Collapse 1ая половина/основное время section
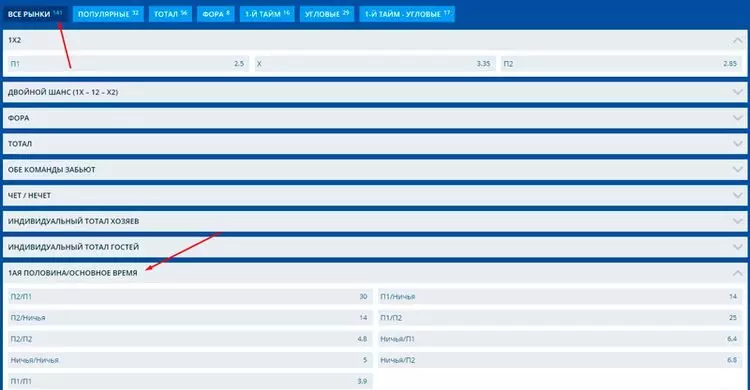 click(737, 273)
